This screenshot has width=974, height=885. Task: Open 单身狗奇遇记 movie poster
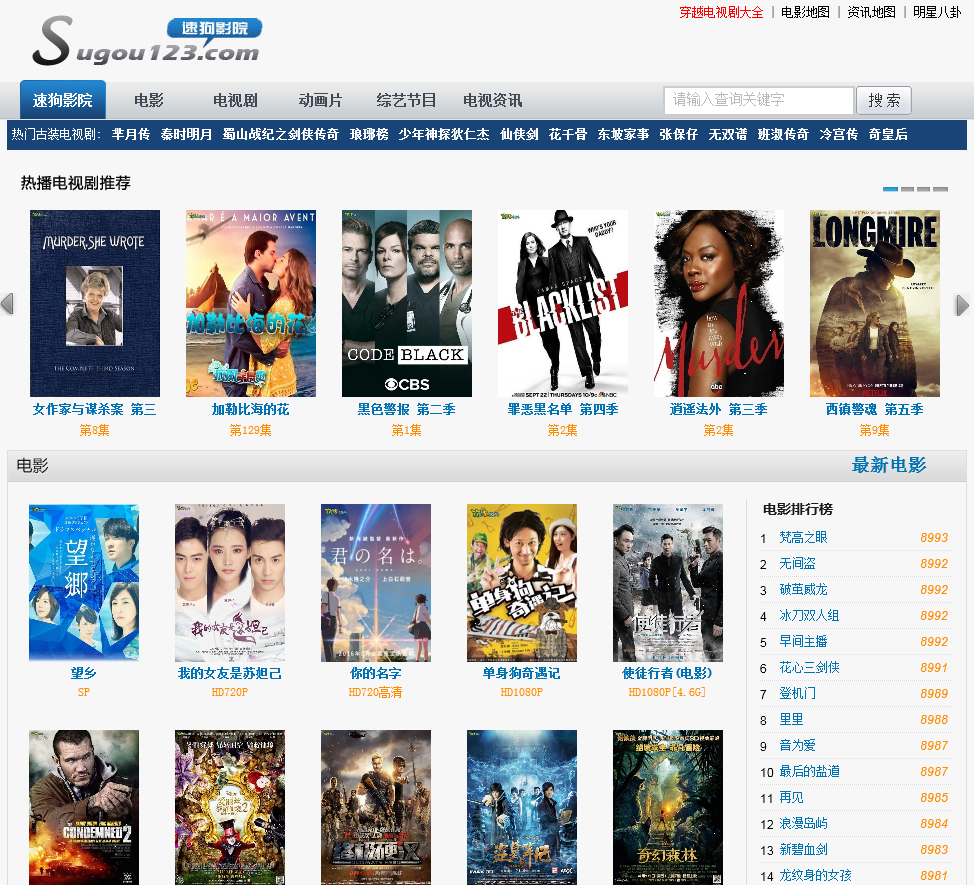point(522,583)
